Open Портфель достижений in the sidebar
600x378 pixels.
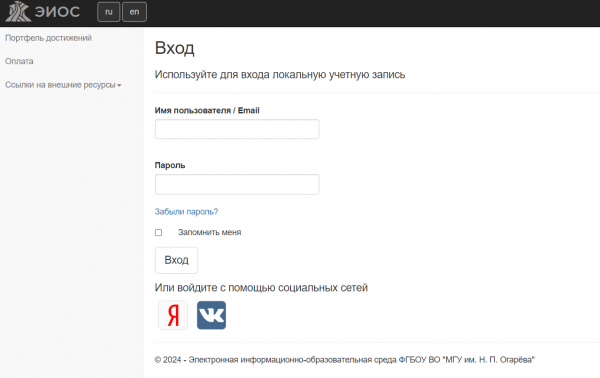pyautogui.click(x=48, y=38)
